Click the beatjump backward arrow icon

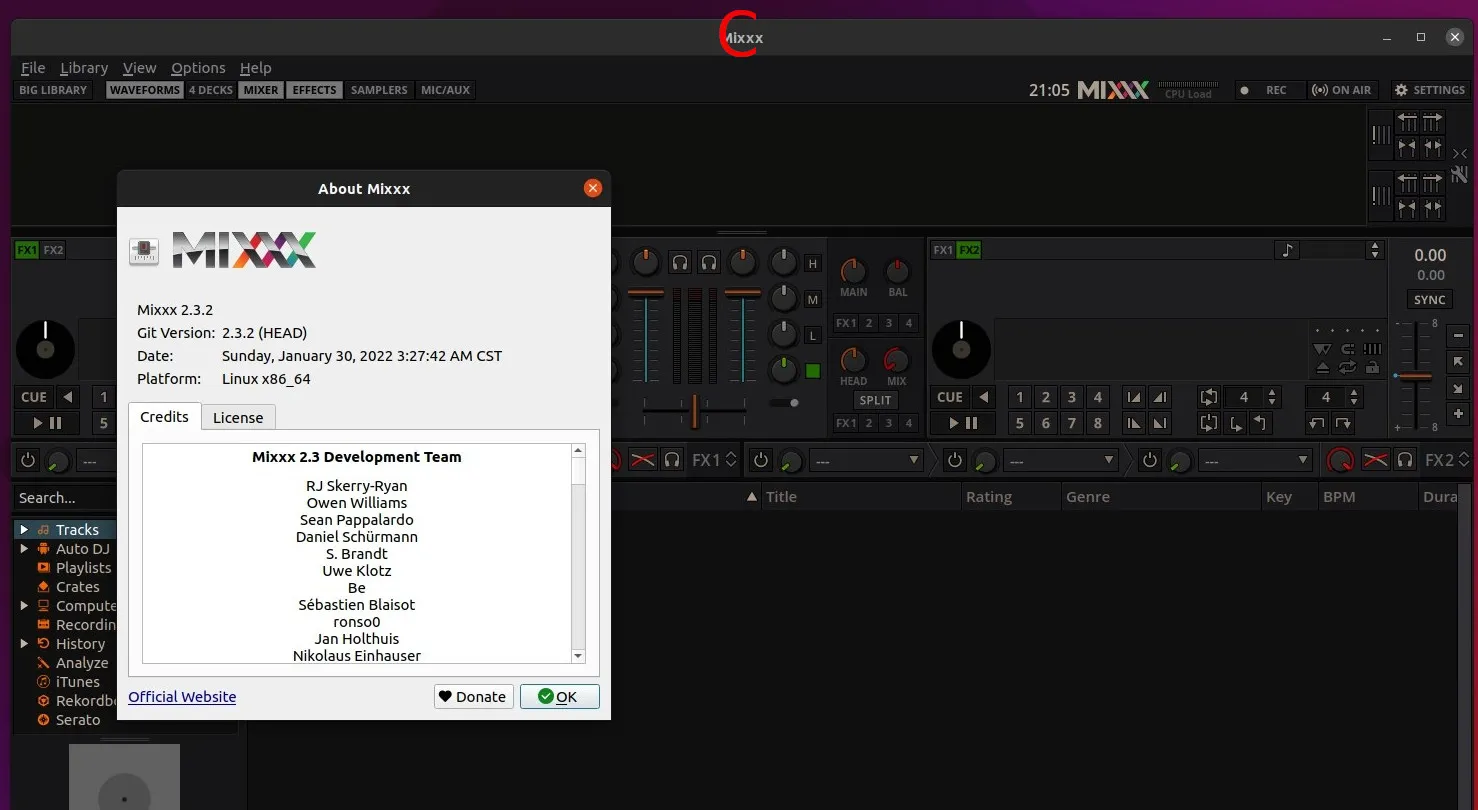tap(1317, 423)
